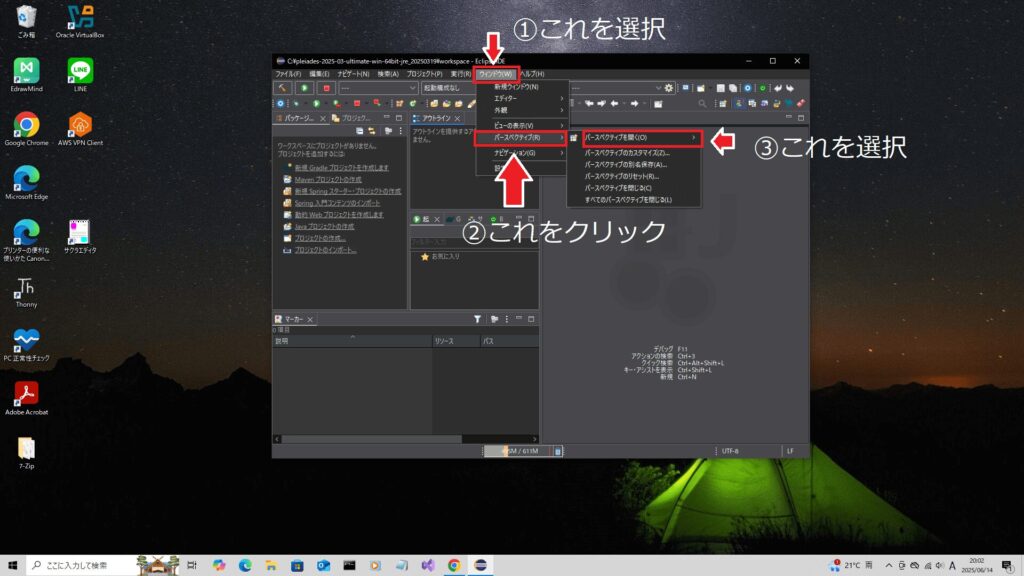This screenshot has width=1024, height=576.
Task: Click Windows taskbar search box
Action: (83, 566)
